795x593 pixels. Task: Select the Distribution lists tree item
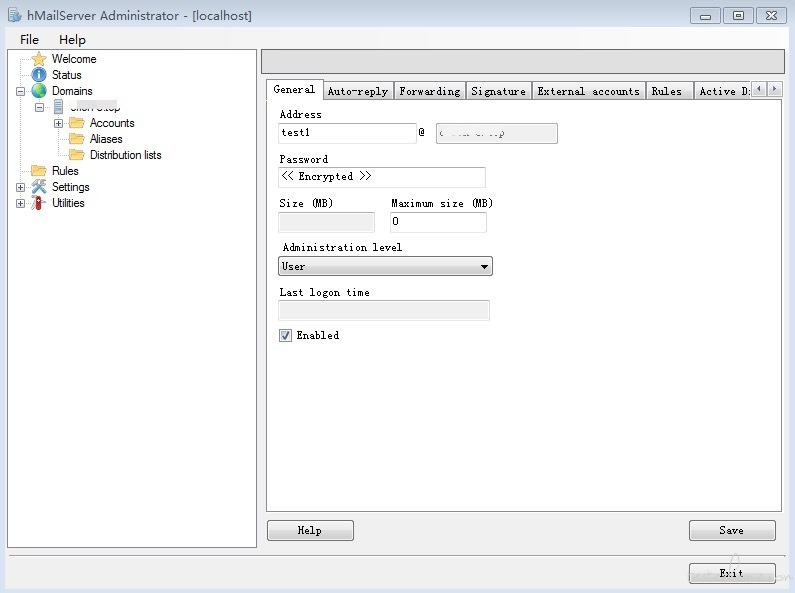pos(126,155)
